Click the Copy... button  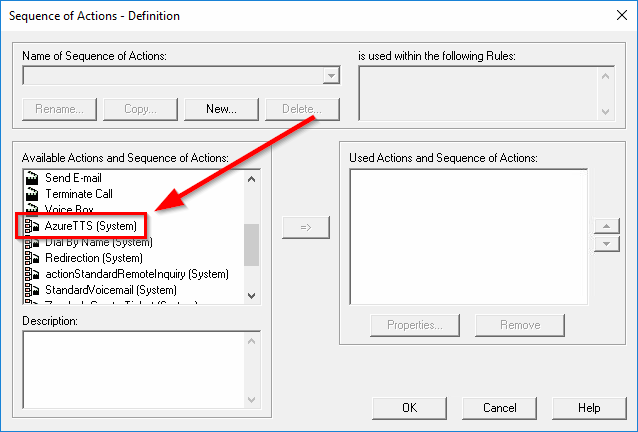click(140, 109)
